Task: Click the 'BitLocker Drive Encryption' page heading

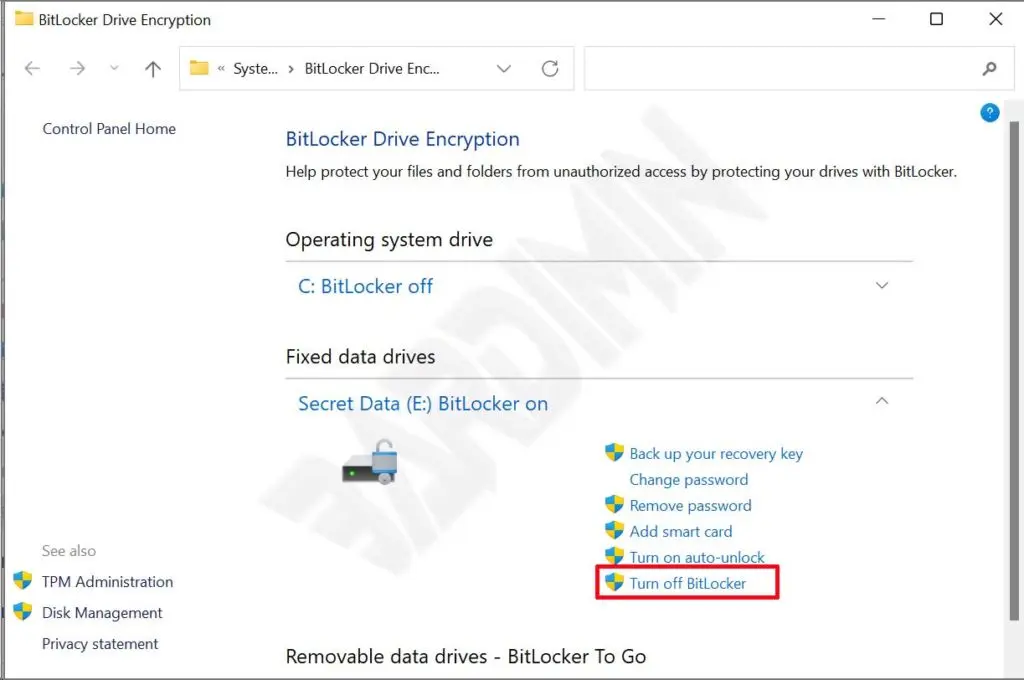Action: pyautogui.click(x=402, y=139)
